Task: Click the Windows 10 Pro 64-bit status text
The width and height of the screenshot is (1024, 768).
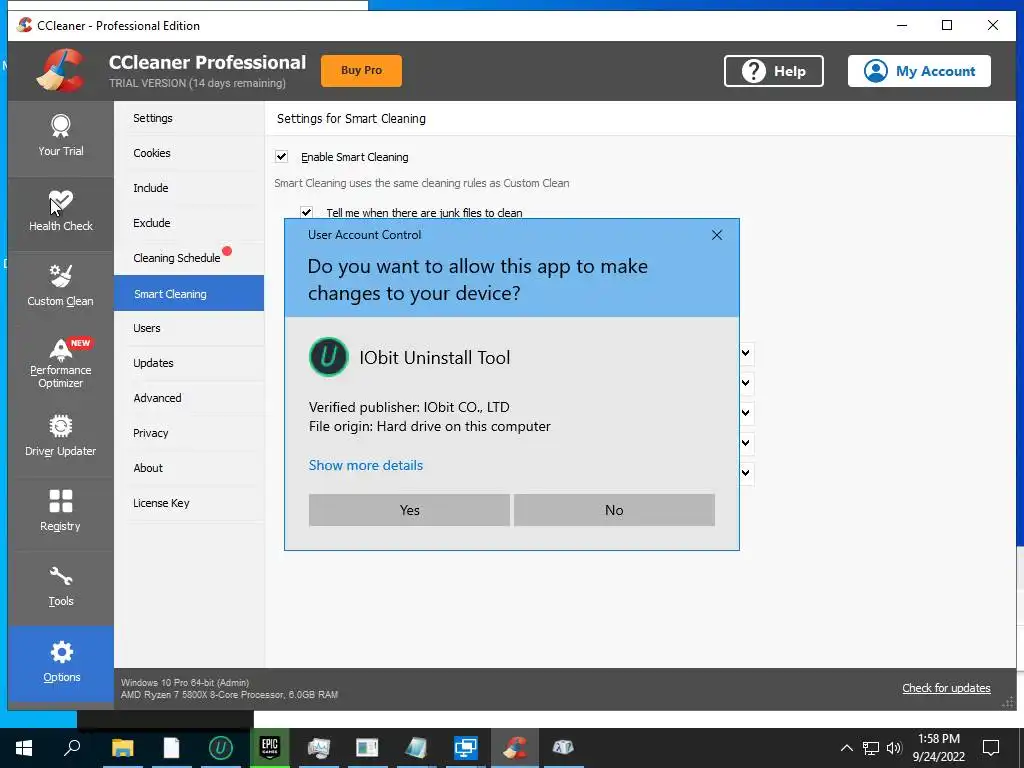Action: tap(185, 682)
